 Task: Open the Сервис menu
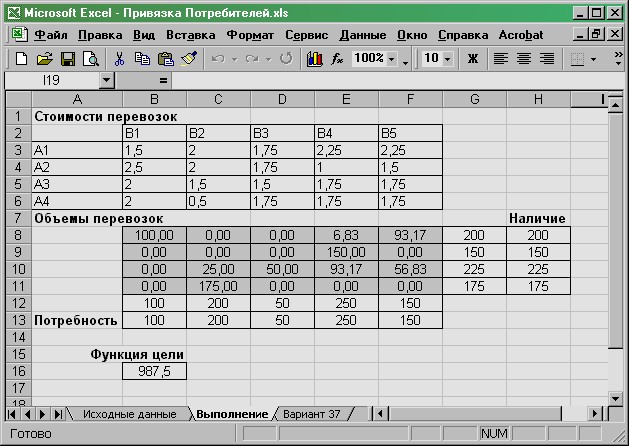pyautogui.click(x=306, y=35)
